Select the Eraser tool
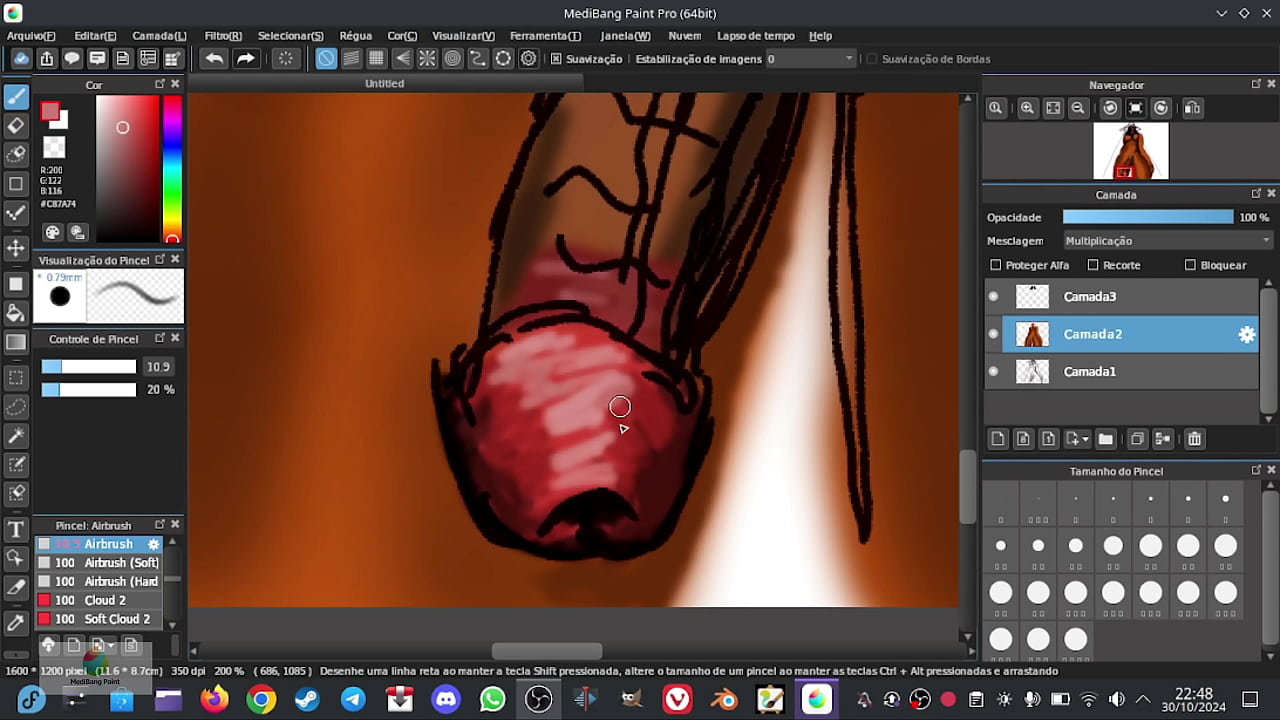This screenshot has height=720, width=1280. pos(16,126)
